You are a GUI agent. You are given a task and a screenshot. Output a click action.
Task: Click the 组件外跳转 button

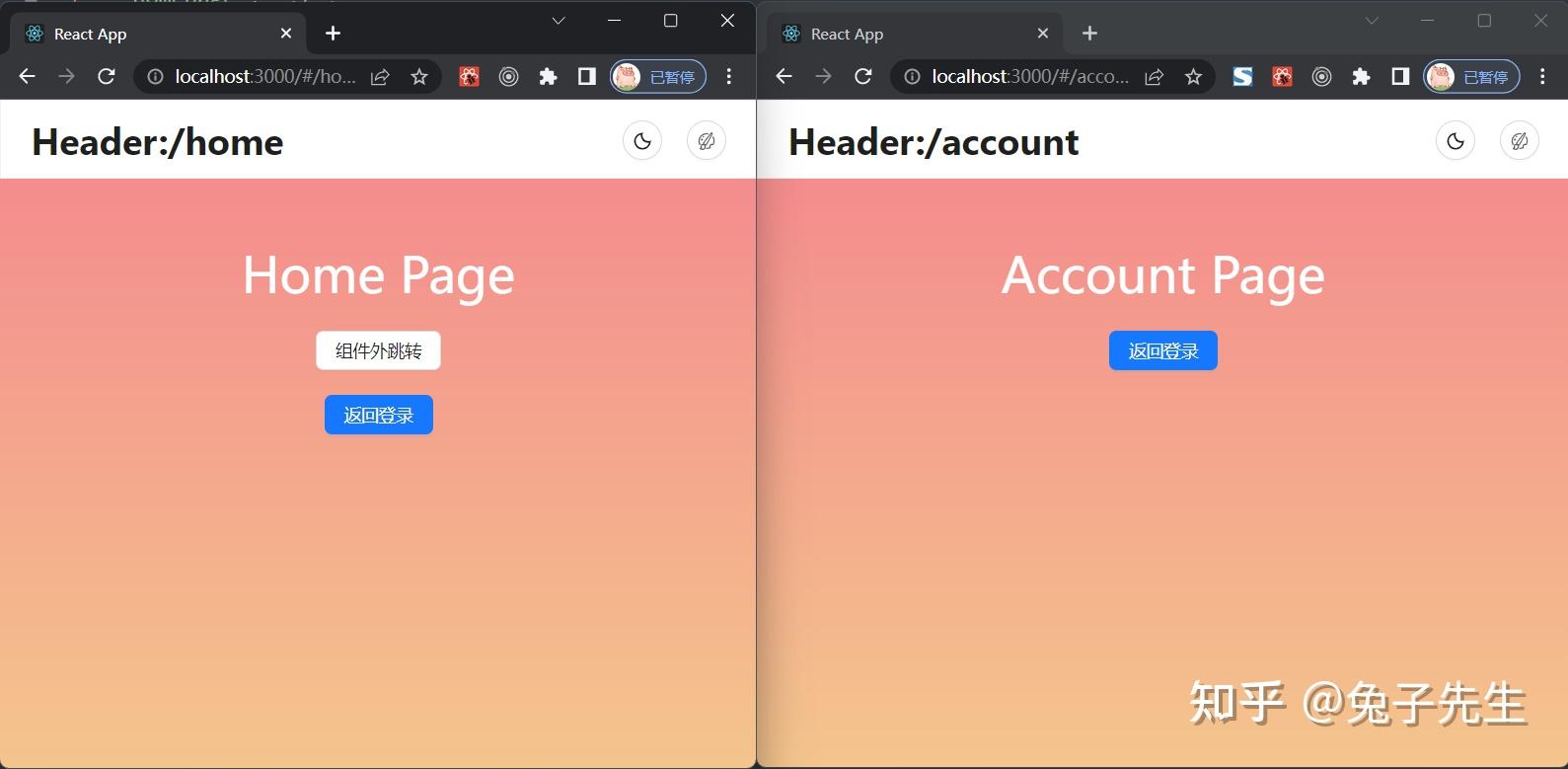point(378,350)
